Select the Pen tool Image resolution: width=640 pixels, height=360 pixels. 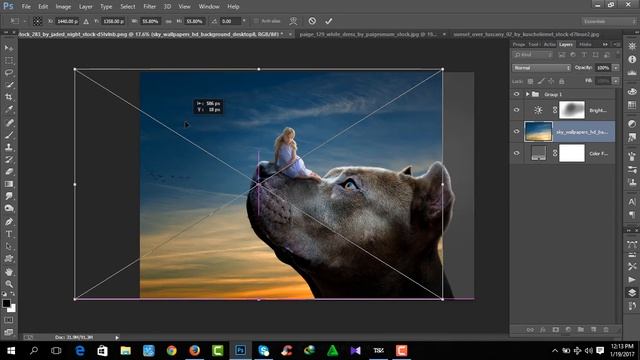pos(9,222)
